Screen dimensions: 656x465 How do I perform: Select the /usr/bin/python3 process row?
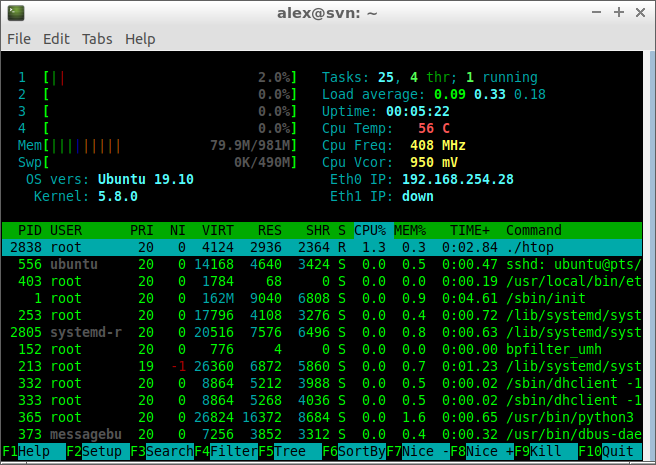(x=322, y=417)
